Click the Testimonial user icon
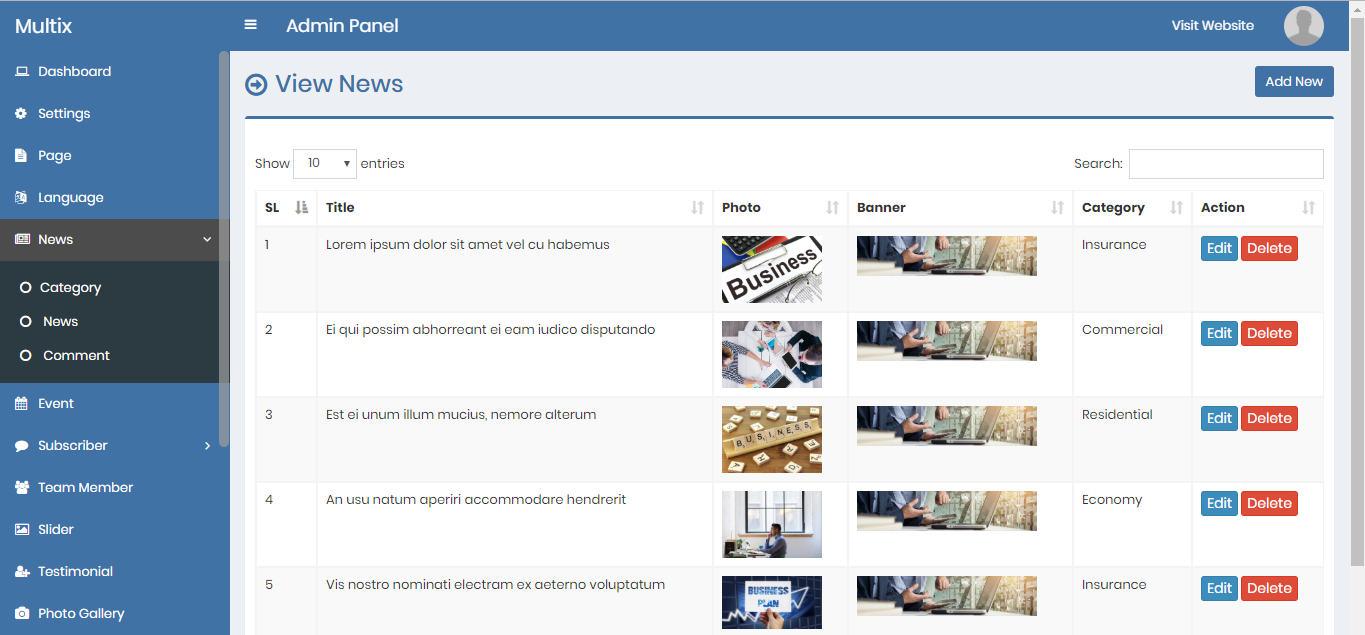This screenshot has height=635, width=1365. coord(21,572)
